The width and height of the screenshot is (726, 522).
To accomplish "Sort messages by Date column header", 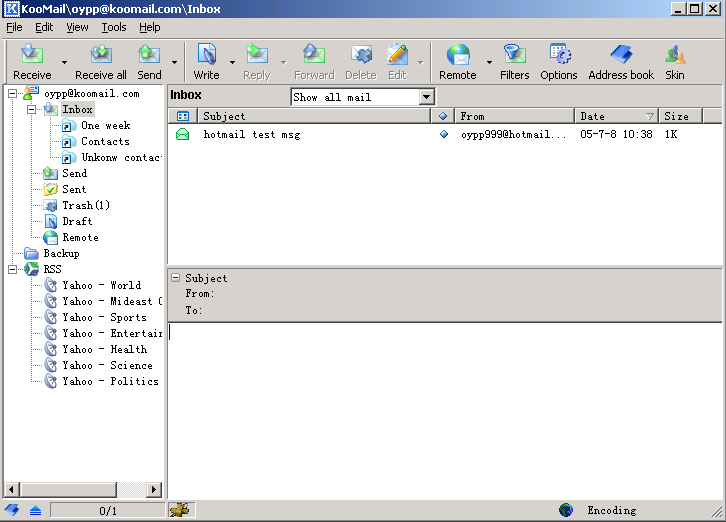I will tap(616, 116).
